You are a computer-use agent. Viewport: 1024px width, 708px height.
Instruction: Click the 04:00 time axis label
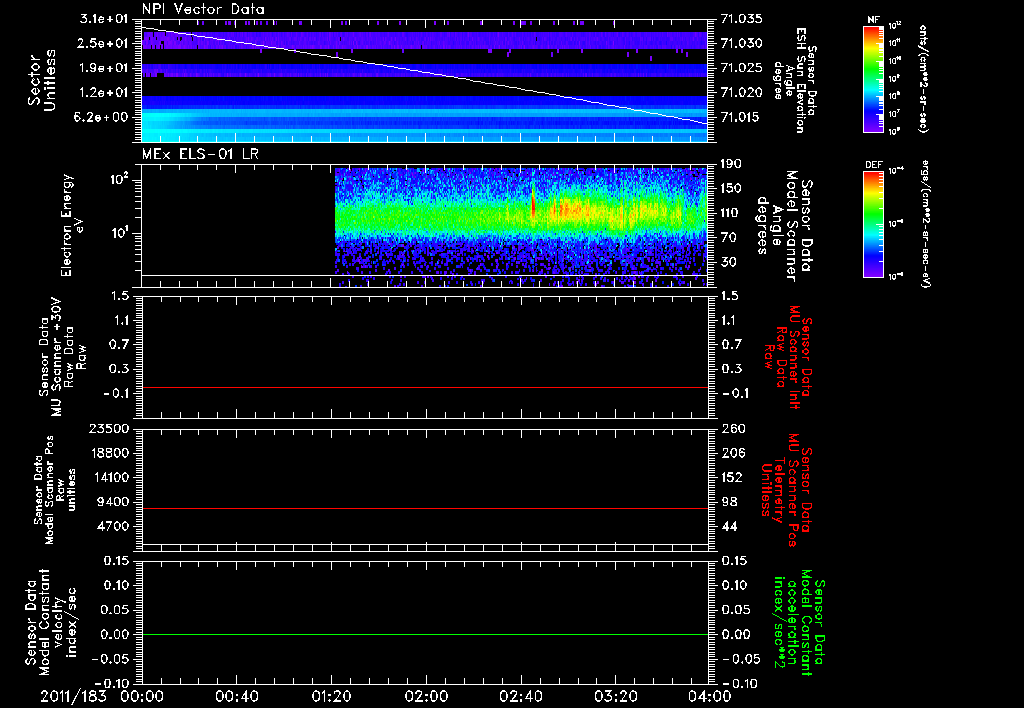pyautogui.click(x=708, y=696)
